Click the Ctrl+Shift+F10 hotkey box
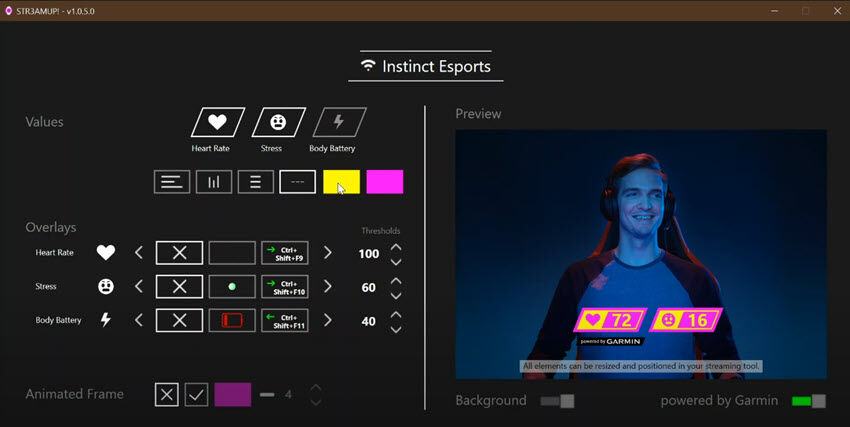This screenshot has width=850, height=427. [x=285, y=287]
